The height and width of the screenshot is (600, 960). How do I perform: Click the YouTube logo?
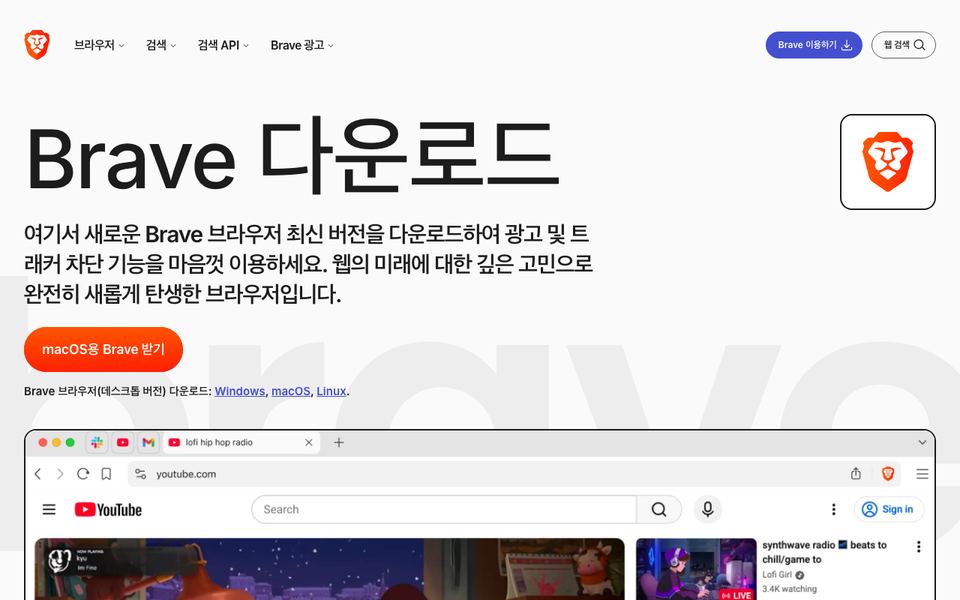tap(108, 509)
